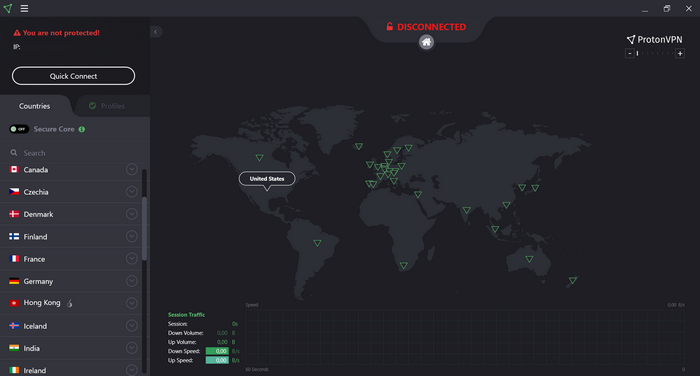Open the Secure Core info icon

tap(82, 129)
